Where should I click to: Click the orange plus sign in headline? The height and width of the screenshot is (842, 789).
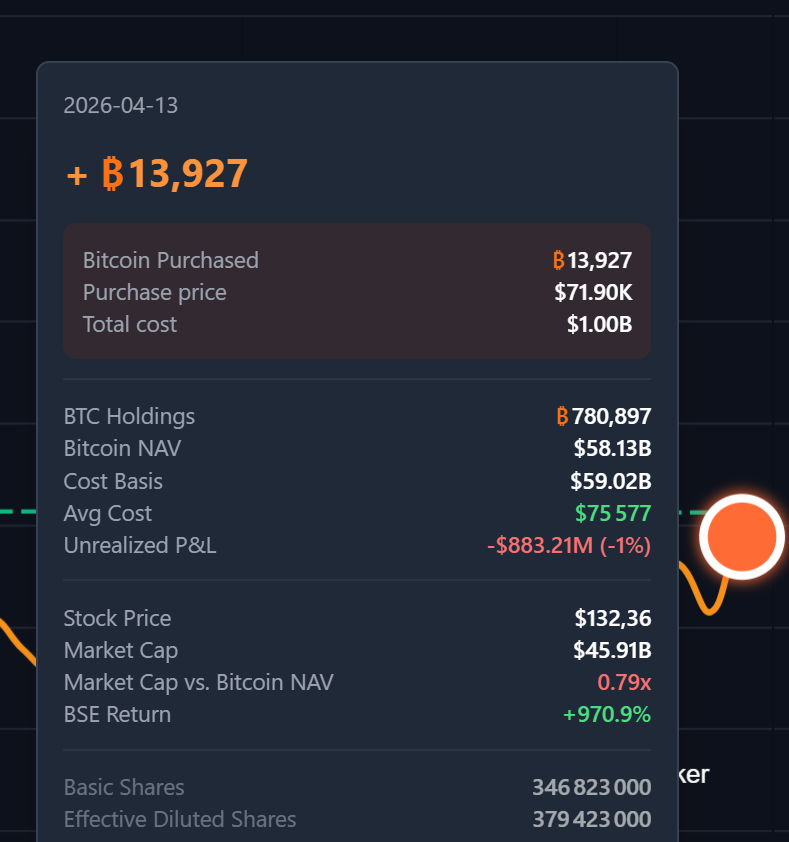(77, 176)
